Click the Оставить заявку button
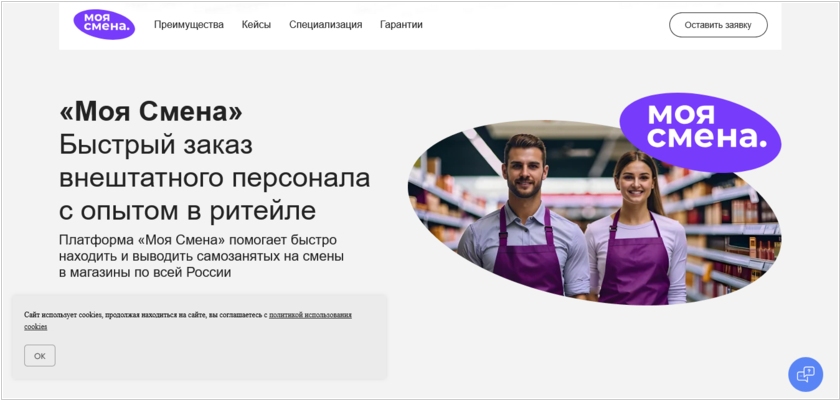 [x=718, y=25]
